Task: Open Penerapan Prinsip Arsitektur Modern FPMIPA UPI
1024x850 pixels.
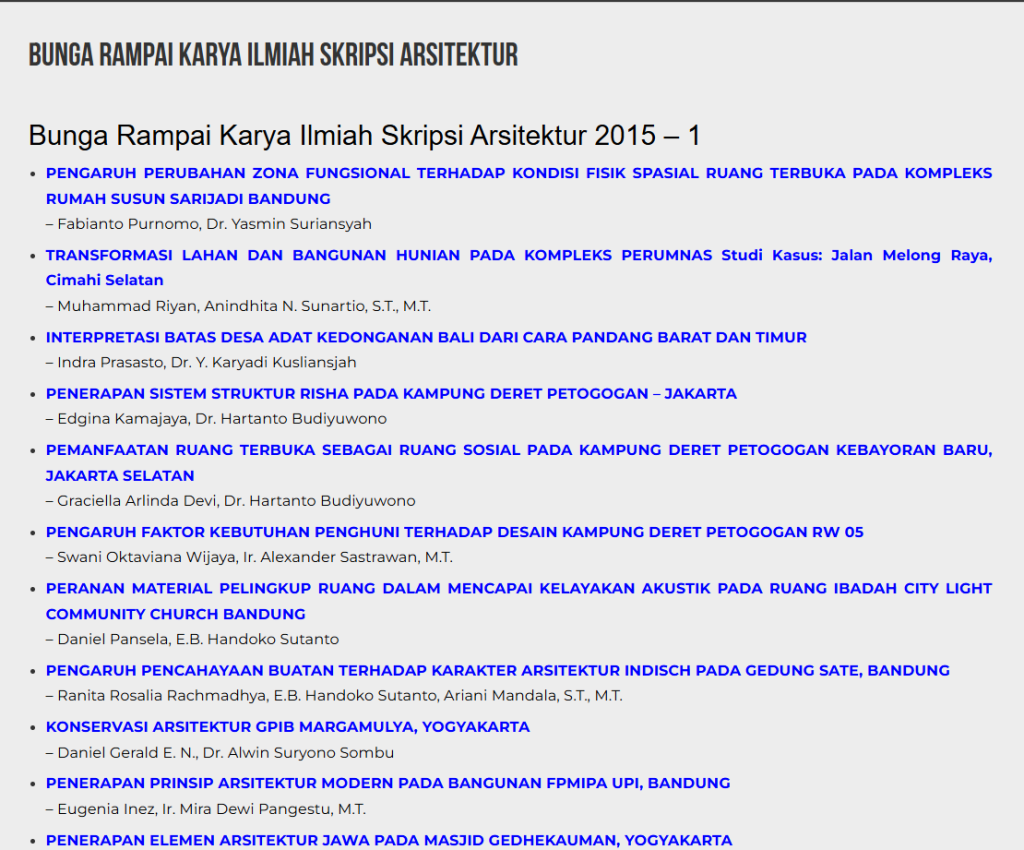Action: pos(388,783)
